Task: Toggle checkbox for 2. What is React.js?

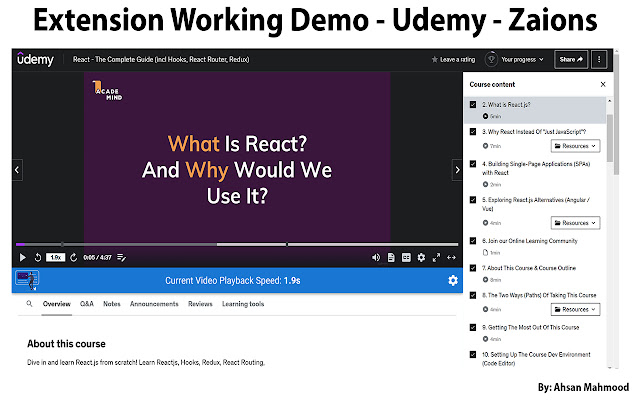Action: (x=473, y=104)
